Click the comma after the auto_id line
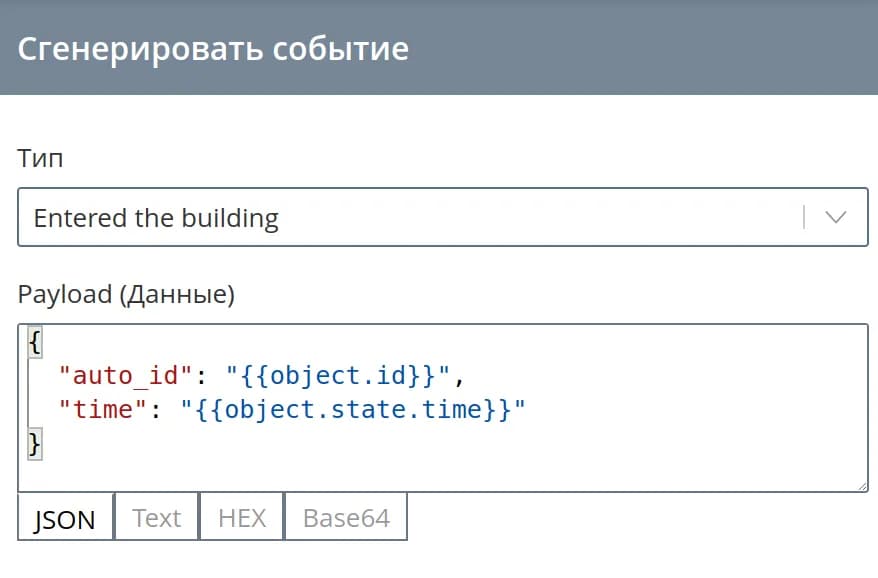 tap(461, 378)
